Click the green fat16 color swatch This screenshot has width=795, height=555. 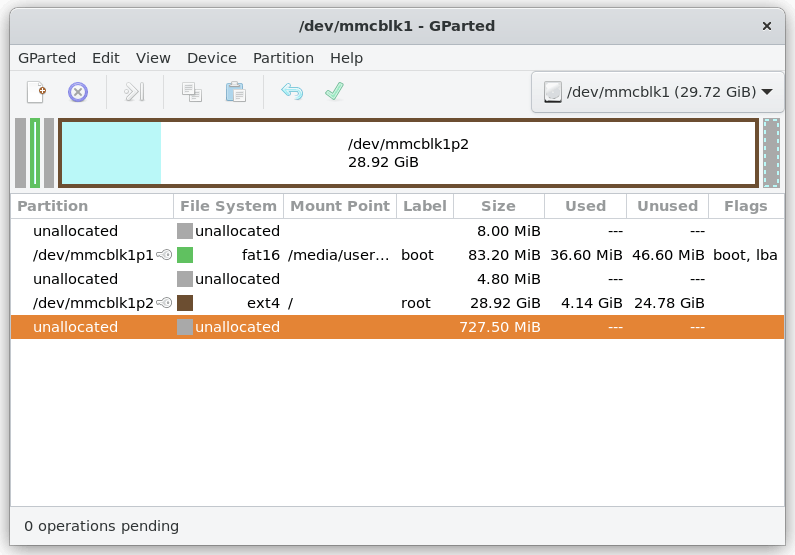(x=185, y=255)
